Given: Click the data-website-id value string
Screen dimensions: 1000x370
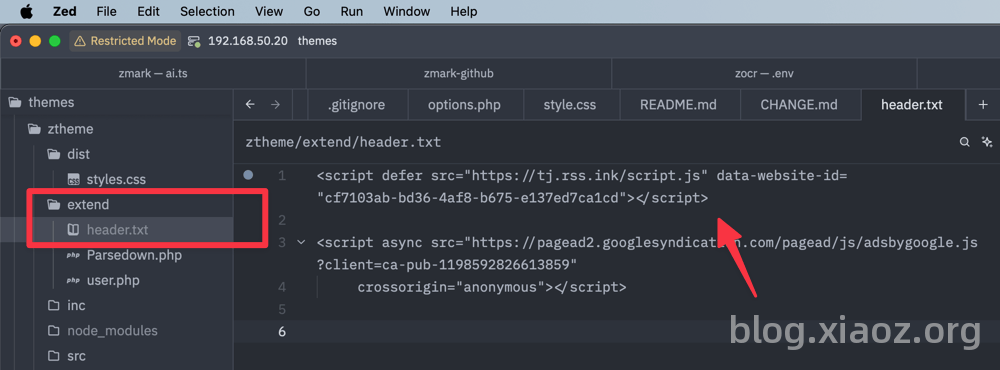Looking at the screenshot, I should point(473,198).
